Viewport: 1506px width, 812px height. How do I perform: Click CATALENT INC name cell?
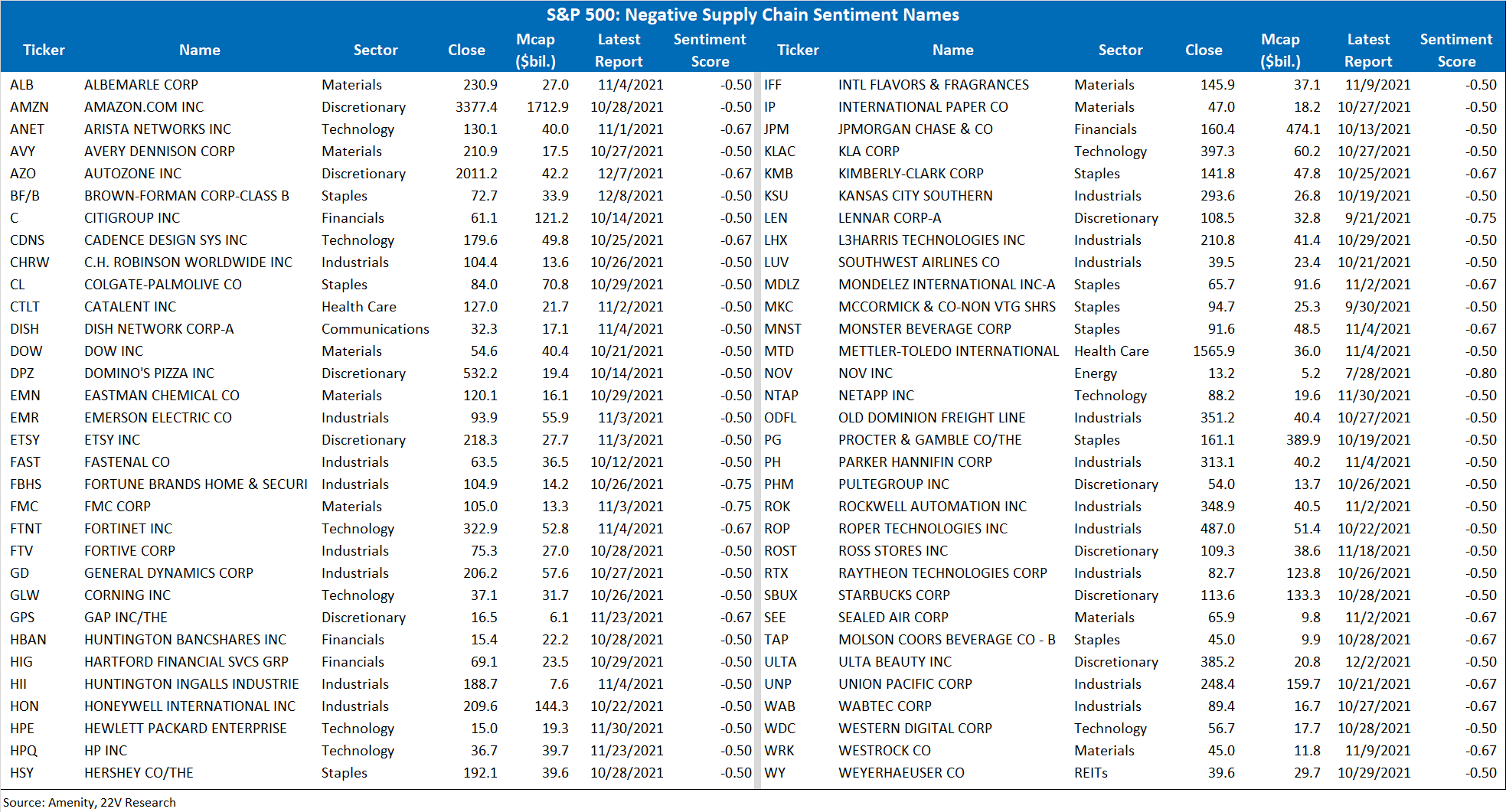click(x=129, y=307)
